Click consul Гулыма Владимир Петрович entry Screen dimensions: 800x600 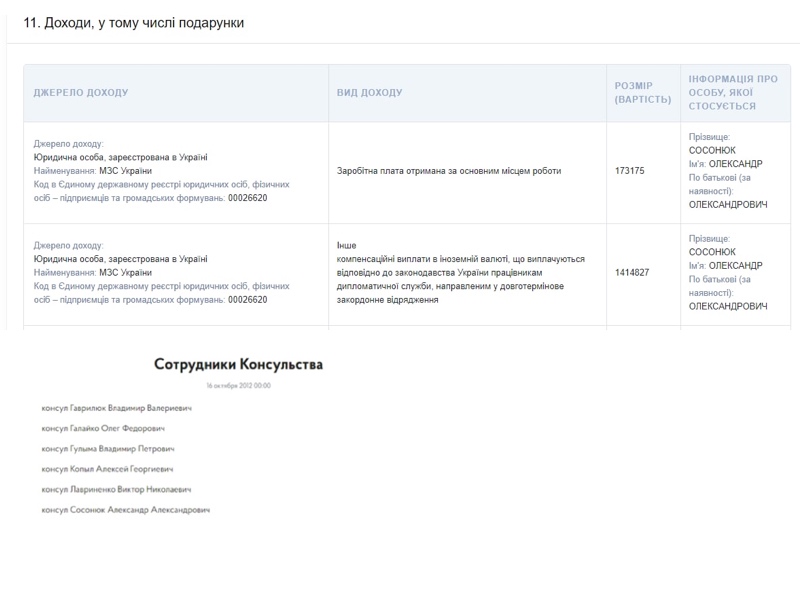(x=108, y=449)
